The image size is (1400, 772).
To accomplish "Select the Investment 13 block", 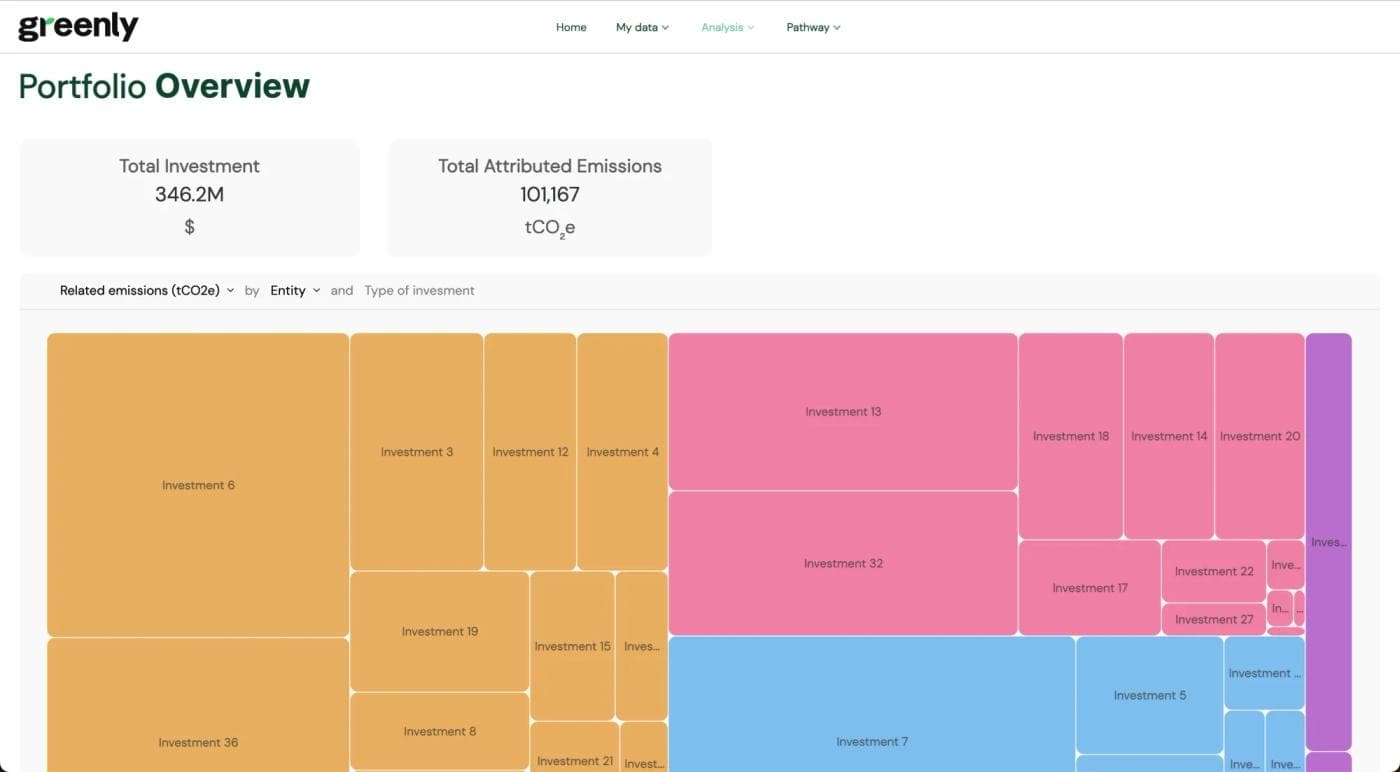I will (x=843, y=410).
